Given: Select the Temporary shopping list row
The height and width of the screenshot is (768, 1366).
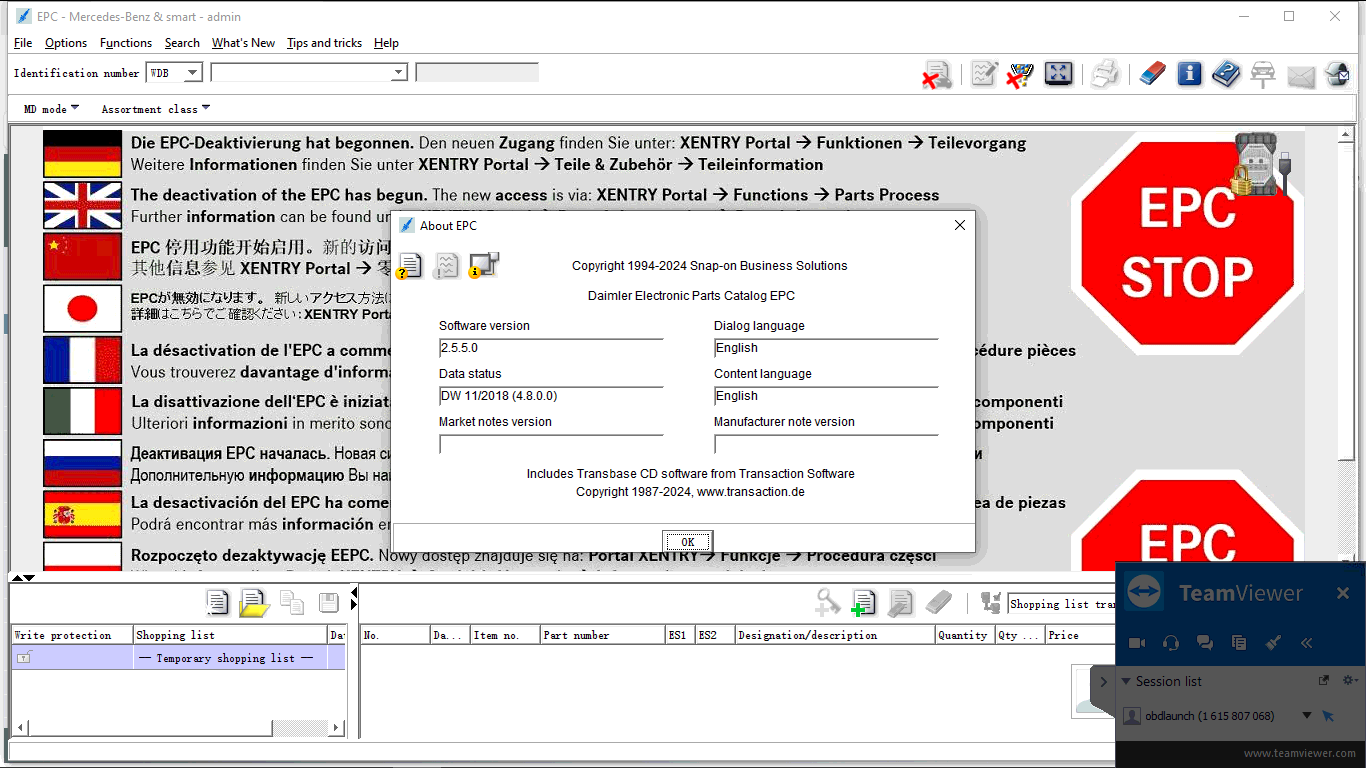Looking at the screenshot, I should coord(225,658).
